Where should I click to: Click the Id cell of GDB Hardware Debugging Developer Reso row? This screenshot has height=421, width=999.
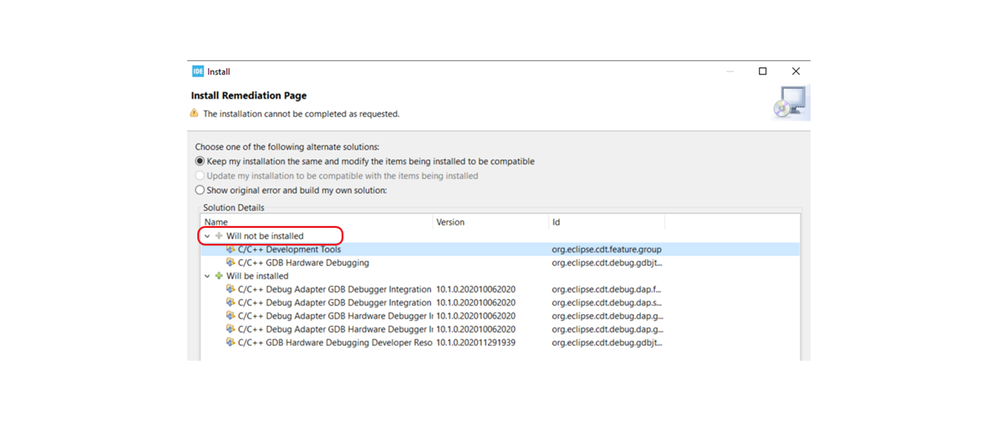(x=608, y=343)
